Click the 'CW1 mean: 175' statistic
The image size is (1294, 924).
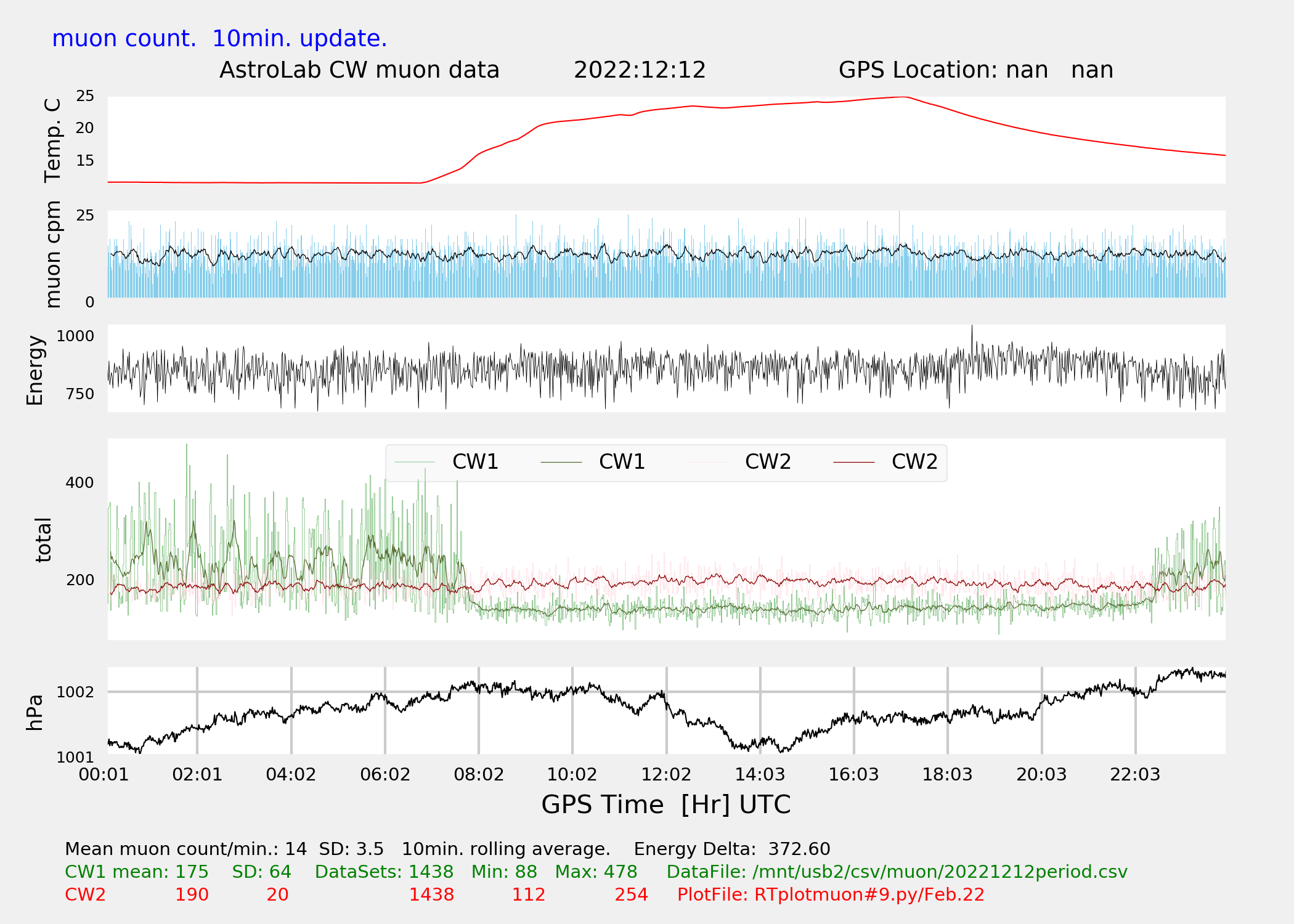pyautogui.click(x=137, y=872)
